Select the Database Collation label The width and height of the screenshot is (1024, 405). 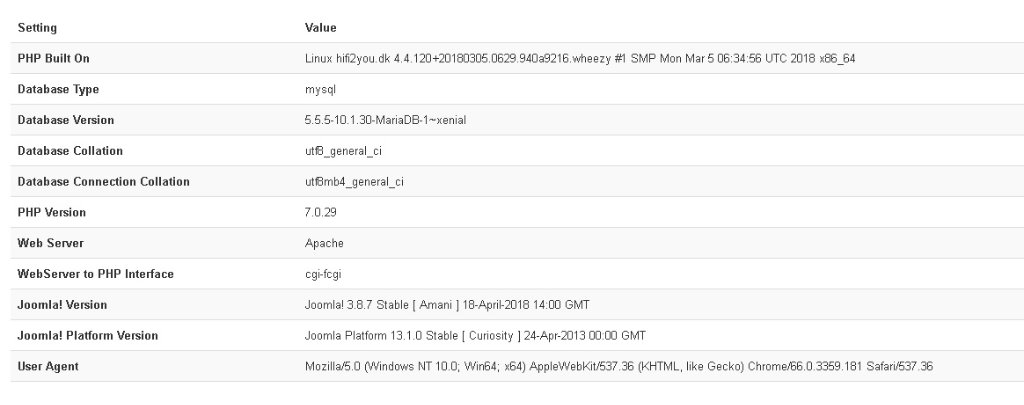tap(70, 151)
